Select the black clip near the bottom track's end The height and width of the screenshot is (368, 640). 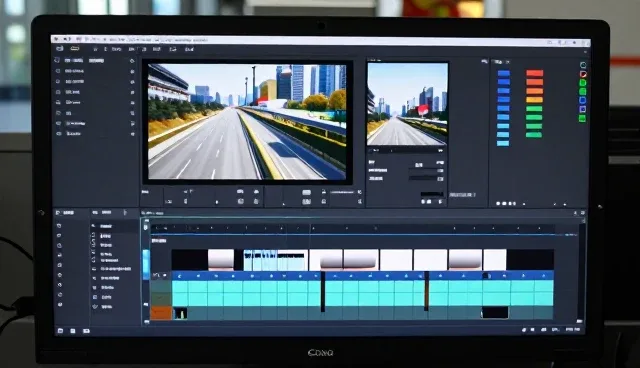tap(495, 313)
